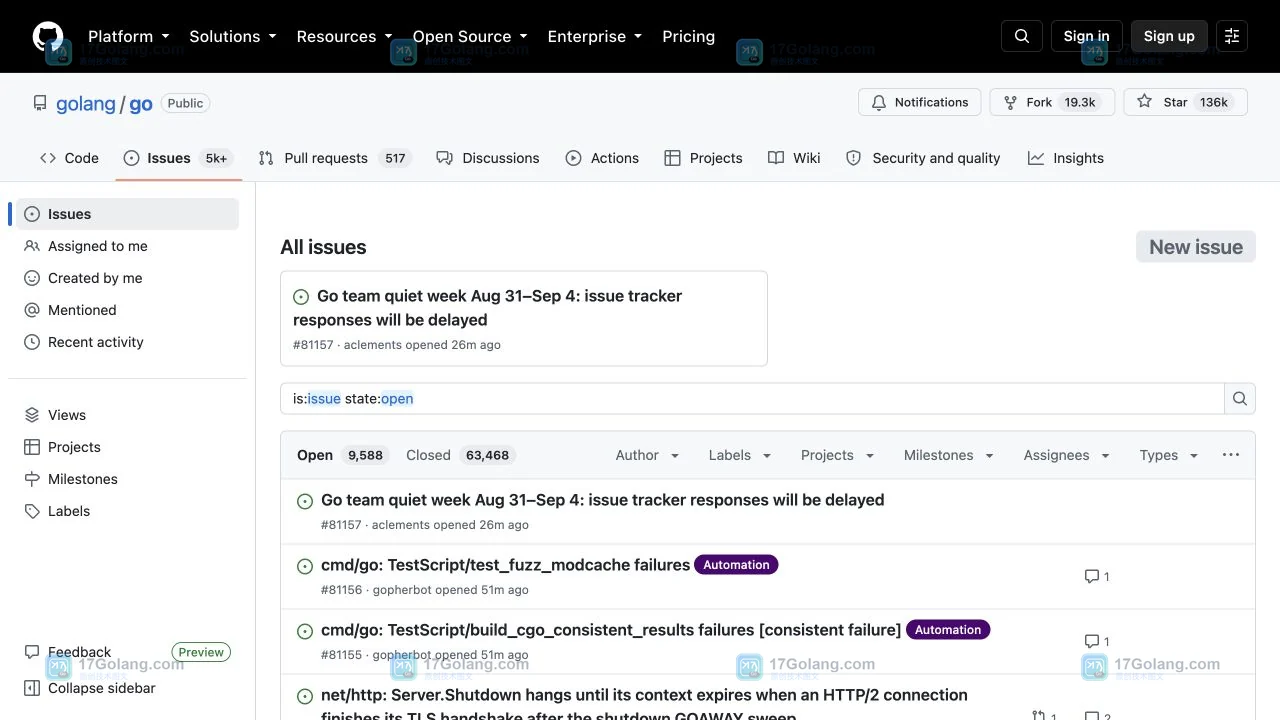Viewport: 1280px width, 720px height.
Task: Click the New issue button
Action: click(1195, 247)
